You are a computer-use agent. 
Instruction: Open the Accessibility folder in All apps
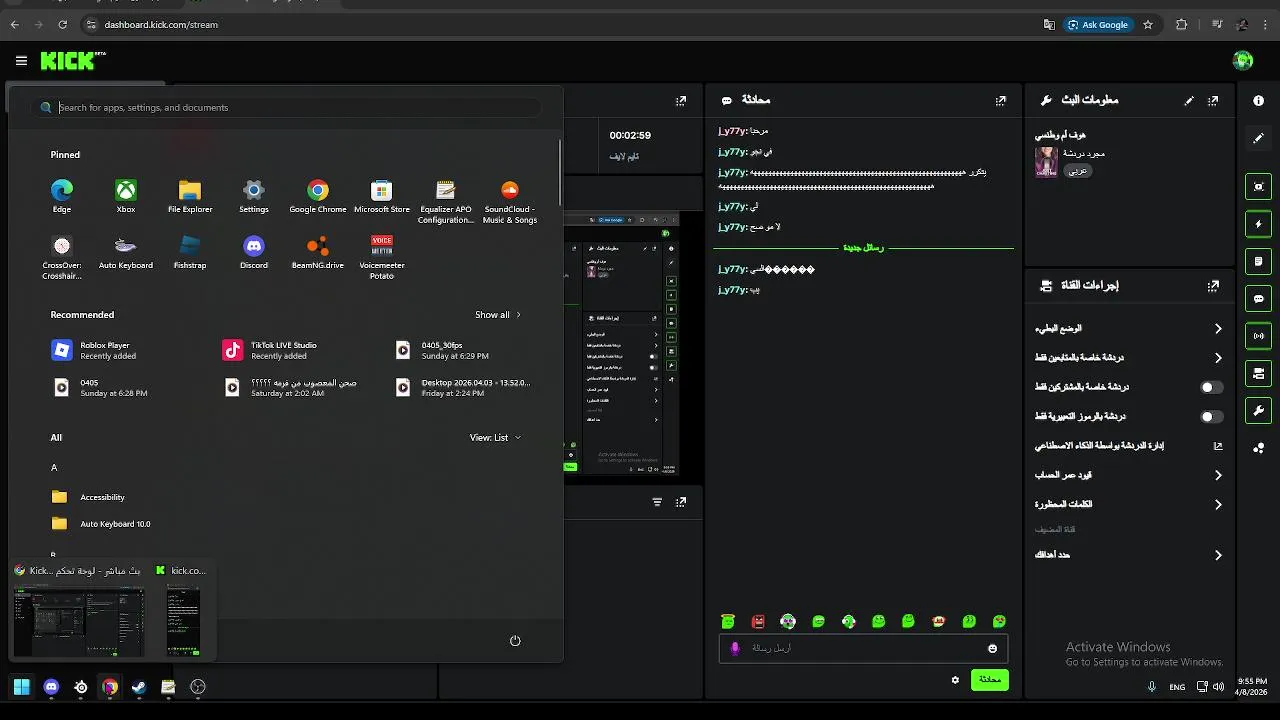[89, 497]
